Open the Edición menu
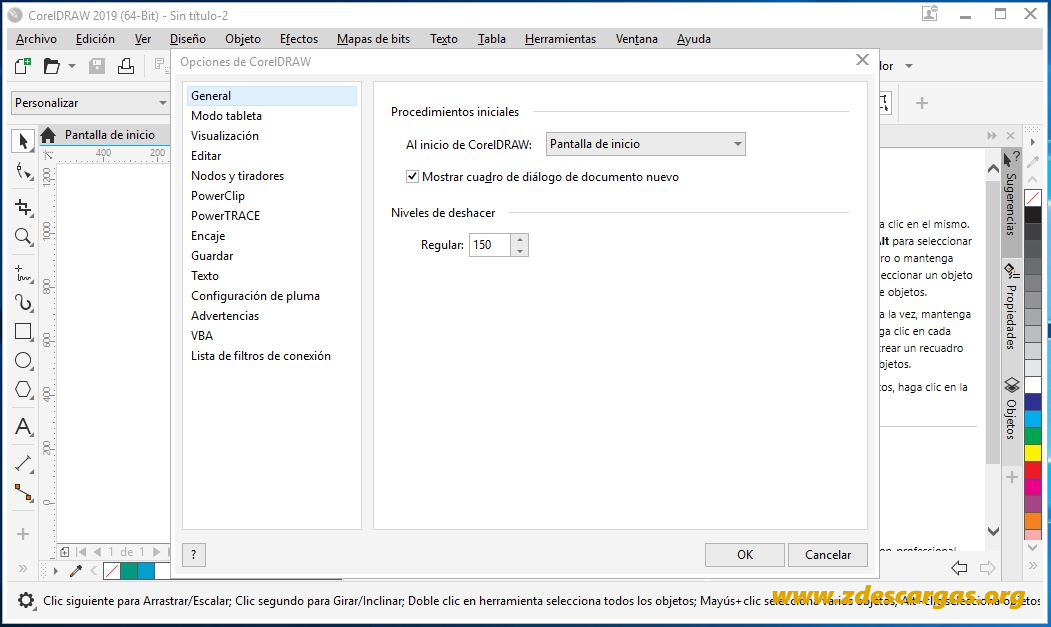The height and width of the screenshot is (627, 1051). coord(95,39)
